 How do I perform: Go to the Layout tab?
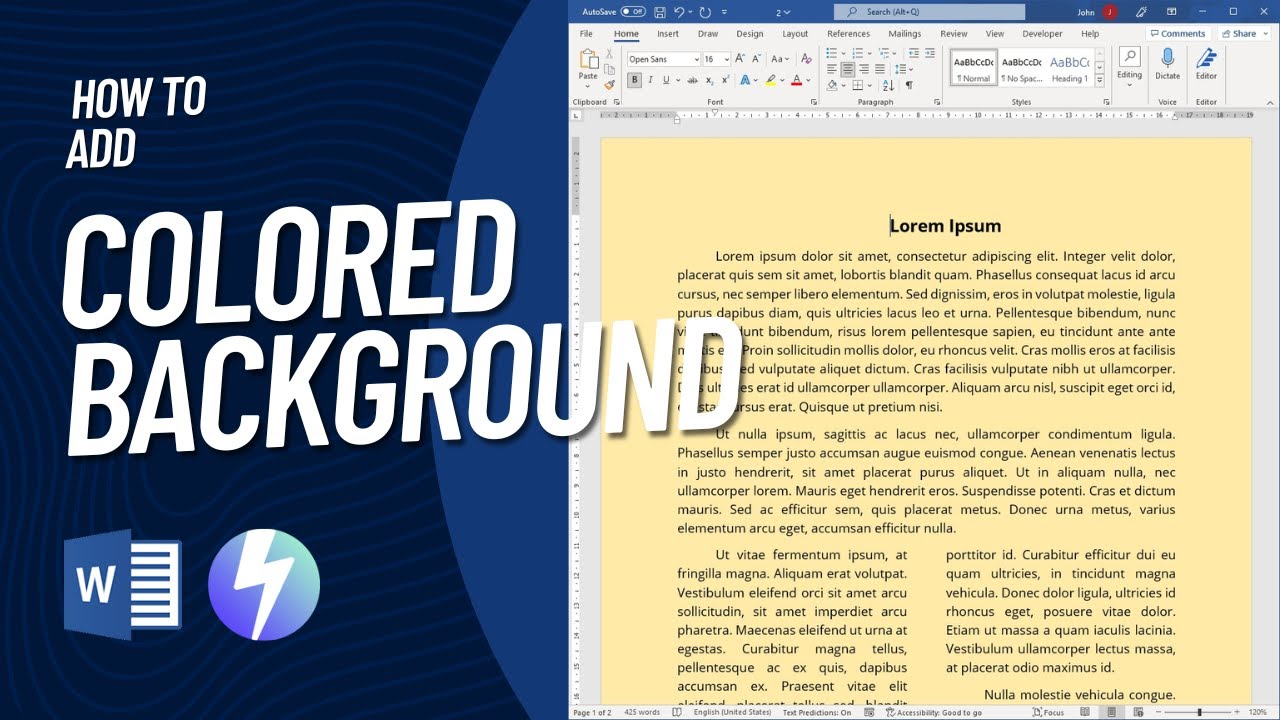[x=795, y=34]
